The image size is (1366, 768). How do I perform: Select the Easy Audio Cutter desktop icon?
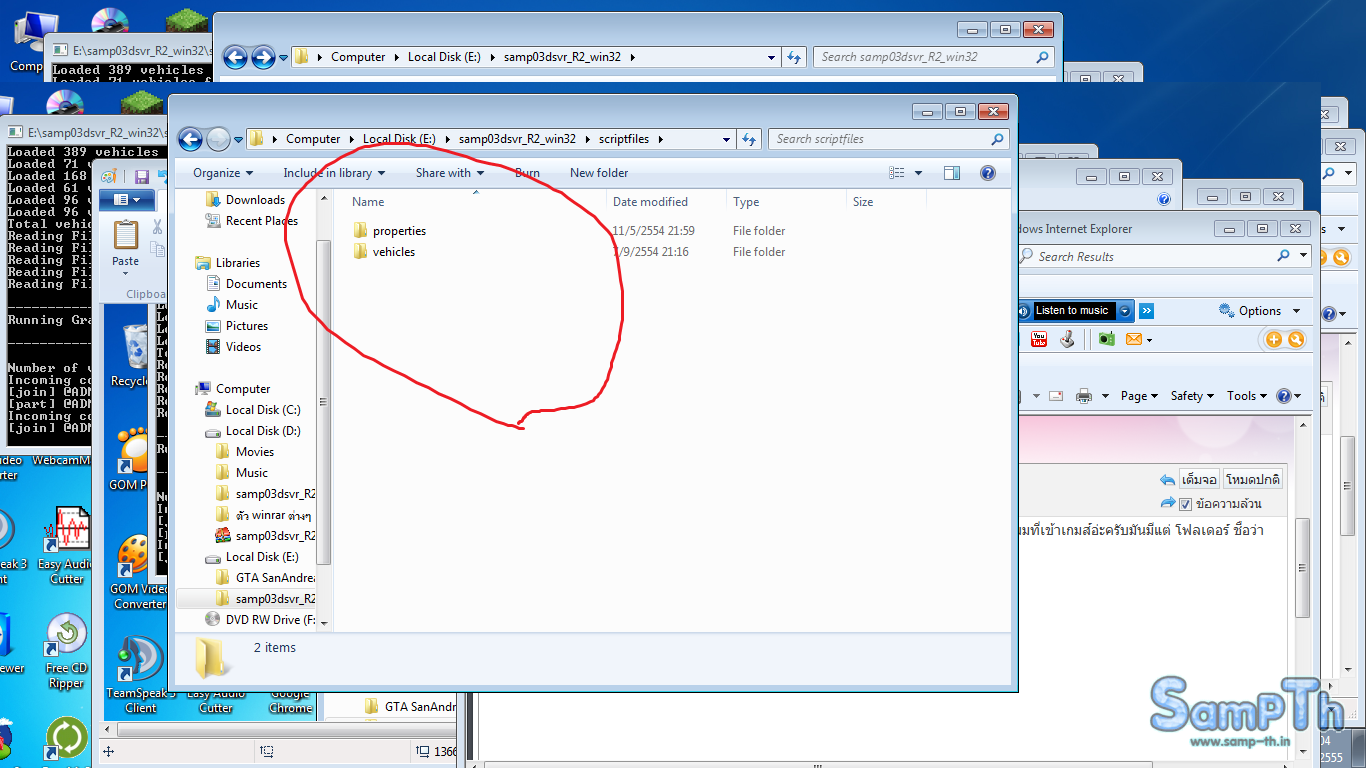tap(67, 546)
